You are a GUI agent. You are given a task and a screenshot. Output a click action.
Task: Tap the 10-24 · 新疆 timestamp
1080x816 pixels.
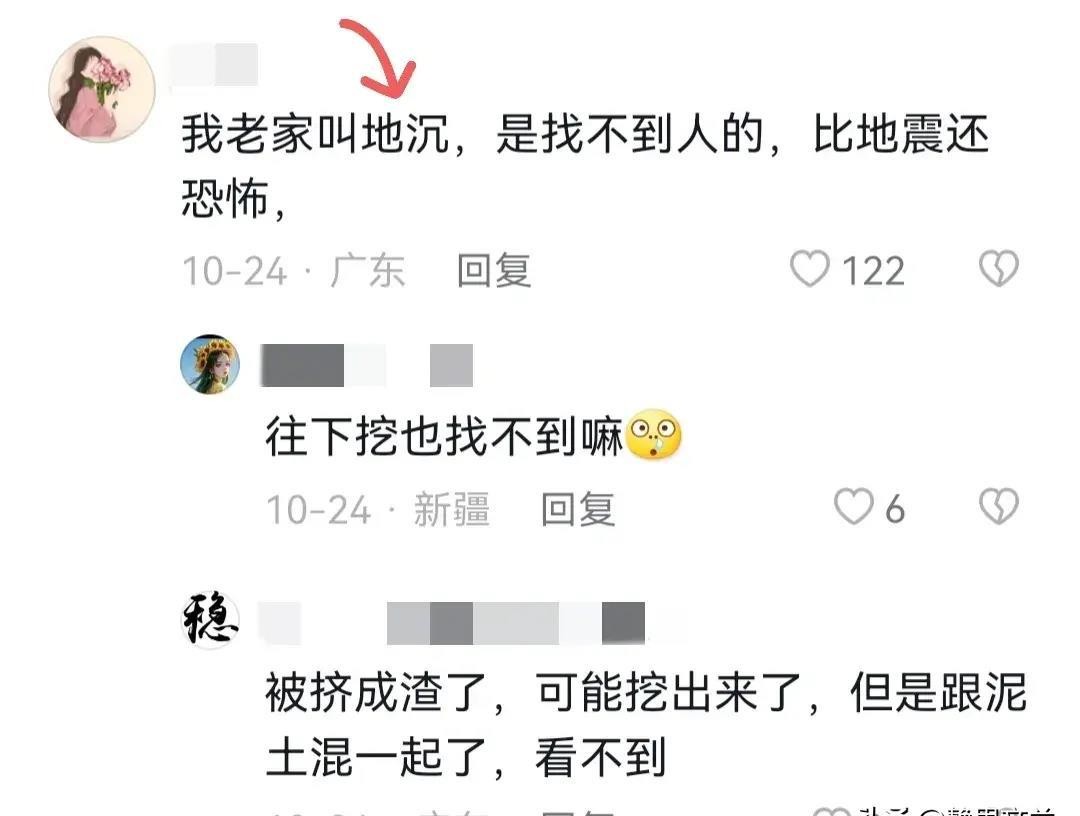pos(378,510)
